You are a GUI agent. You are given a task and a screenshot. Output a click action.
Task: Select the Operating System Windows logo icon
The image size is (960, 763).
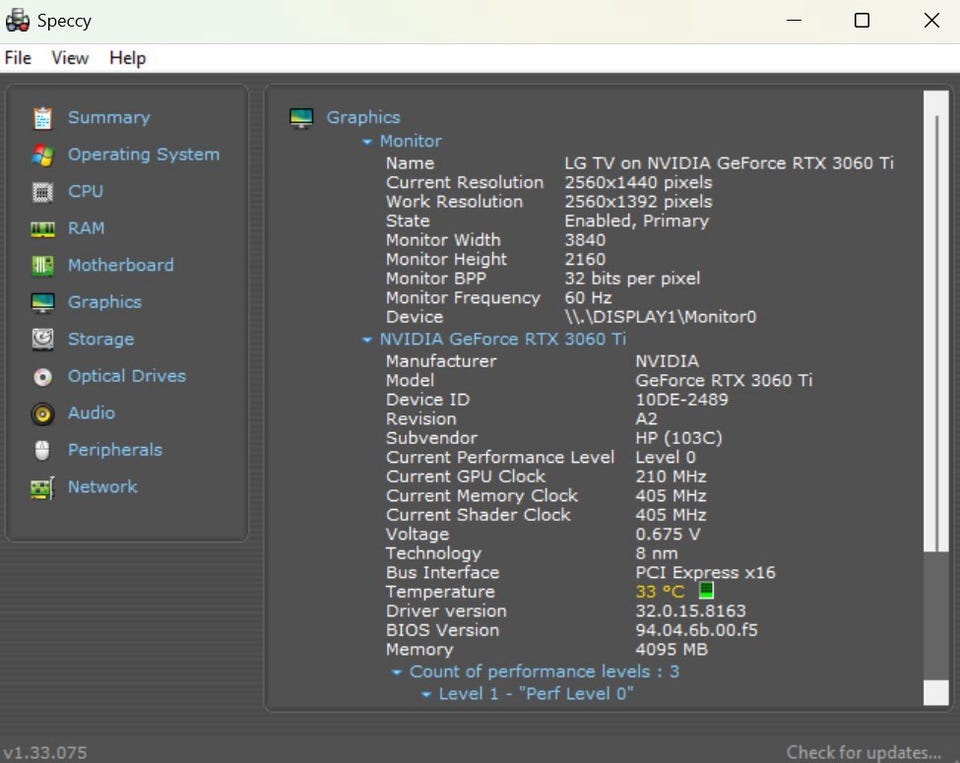tap(42, 155)
